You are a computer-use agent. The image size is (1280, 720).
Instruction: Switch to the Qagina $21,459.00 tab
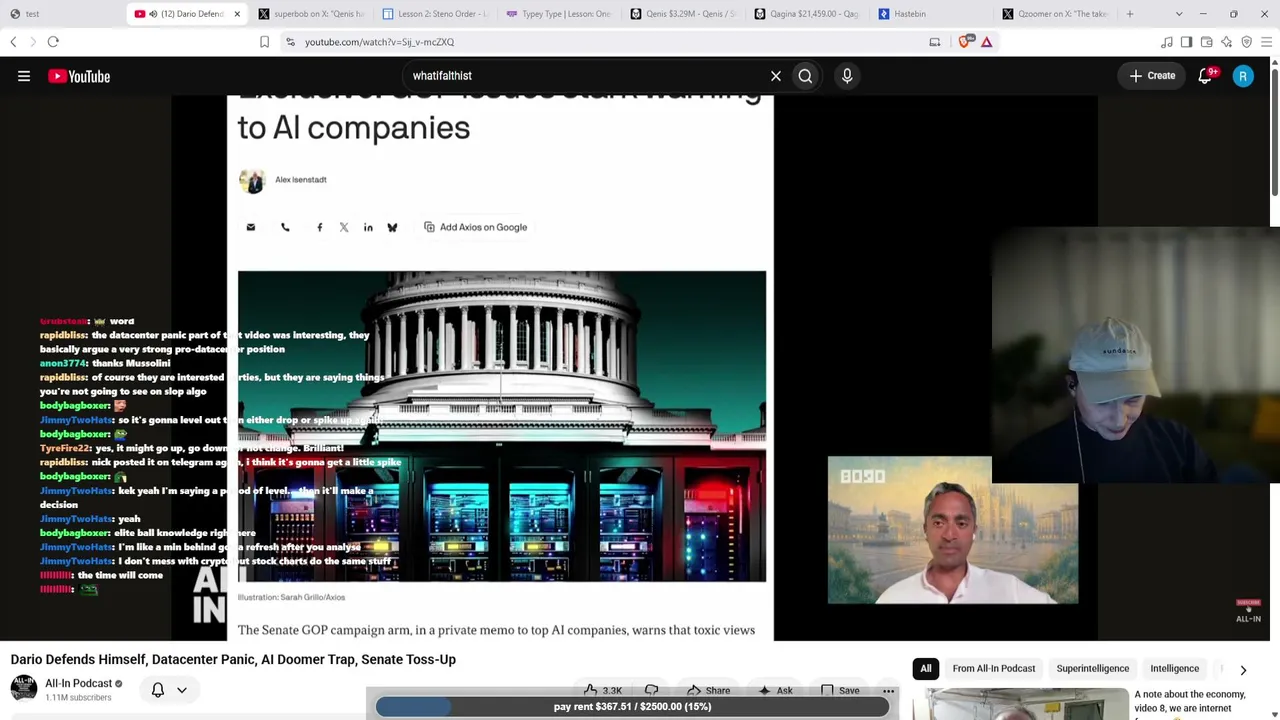coord(807,14)
